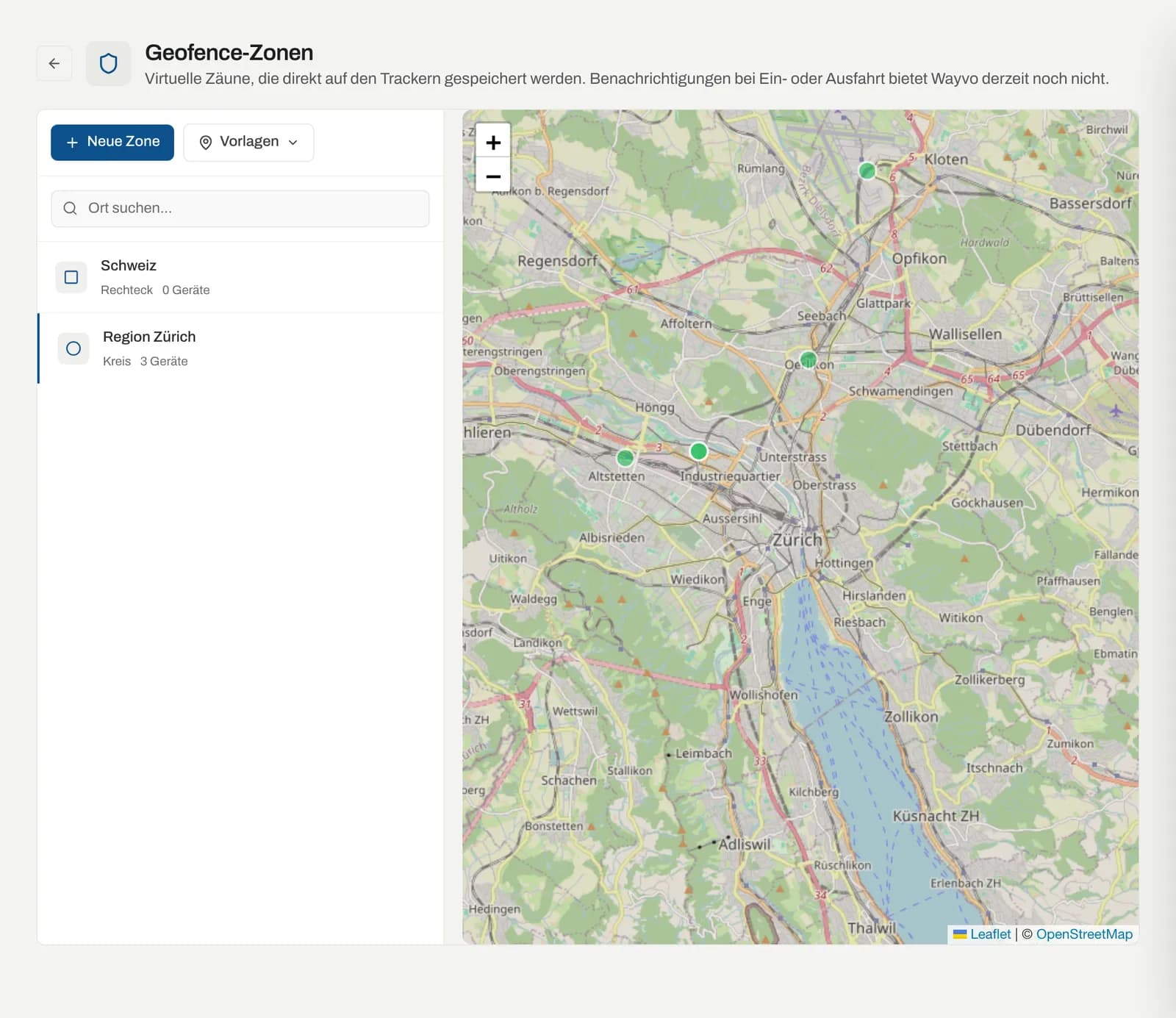Open the Vorlagen templates dropdown
Image resolution: width=1176 pixels, height=1018 pixels.
248,142
